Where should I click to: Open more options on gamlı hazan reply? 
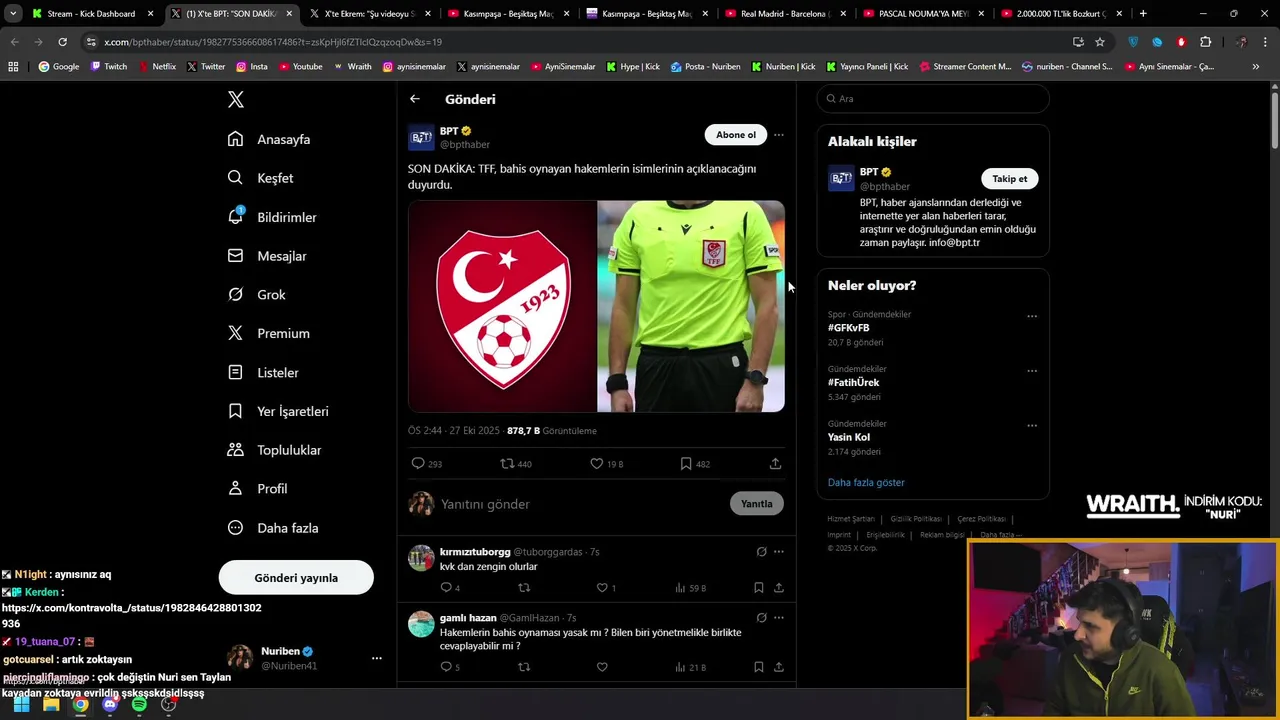coord(779,618)
